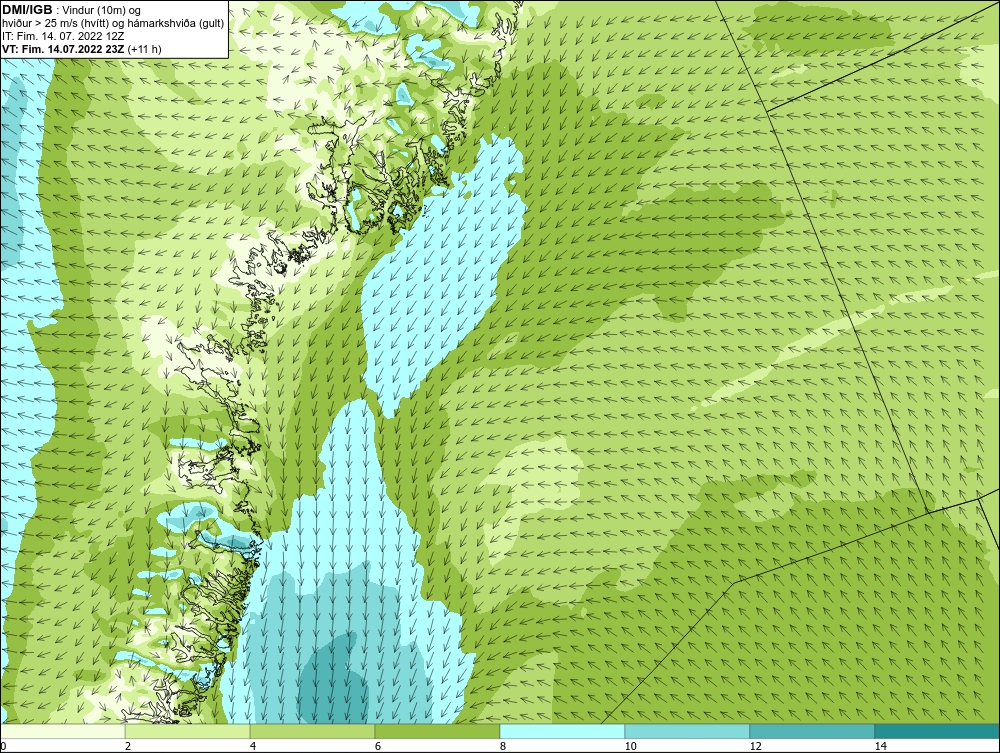This screenshot has width=1000, height=753.
Task: Click the 2-4 m/s light green swatch
Action: (188, 731)
